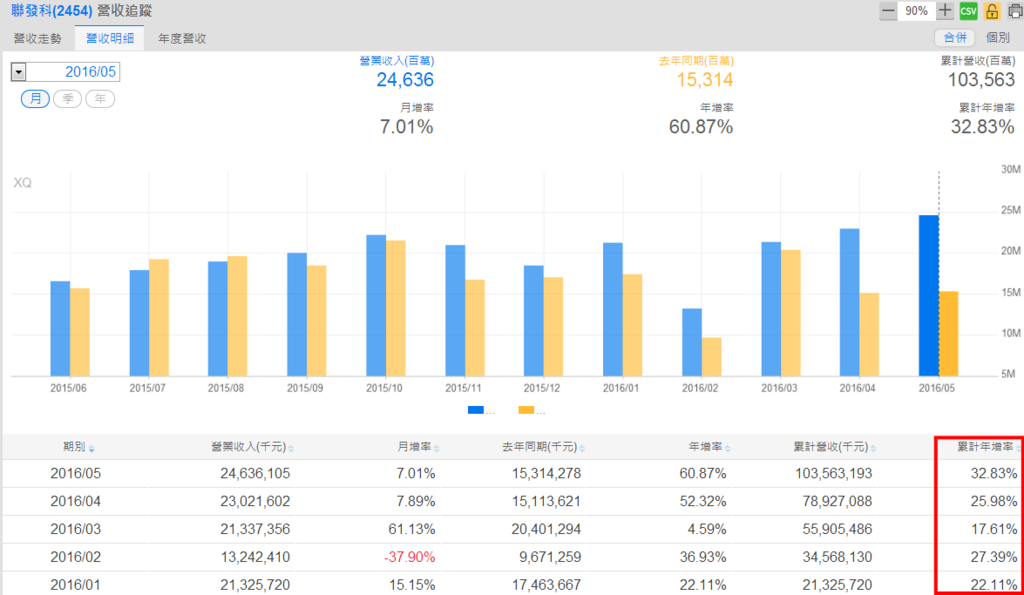Click the blue 2016/02 revenue bar
The image size is (1024, 595).
pyautogui.click(x=692, y=342)
